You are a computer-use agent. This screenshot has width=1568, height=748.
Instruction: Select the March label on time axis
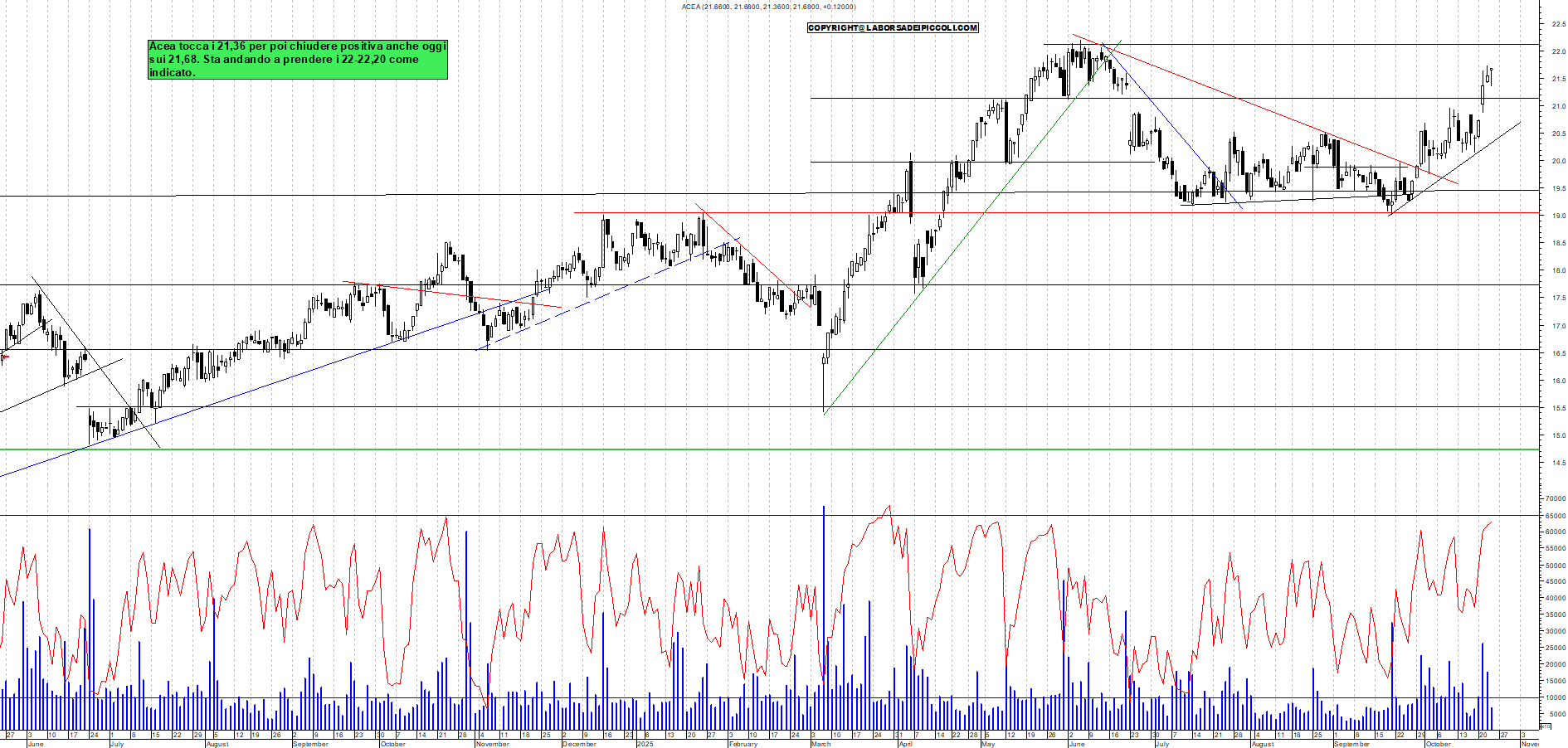point(821,744)
